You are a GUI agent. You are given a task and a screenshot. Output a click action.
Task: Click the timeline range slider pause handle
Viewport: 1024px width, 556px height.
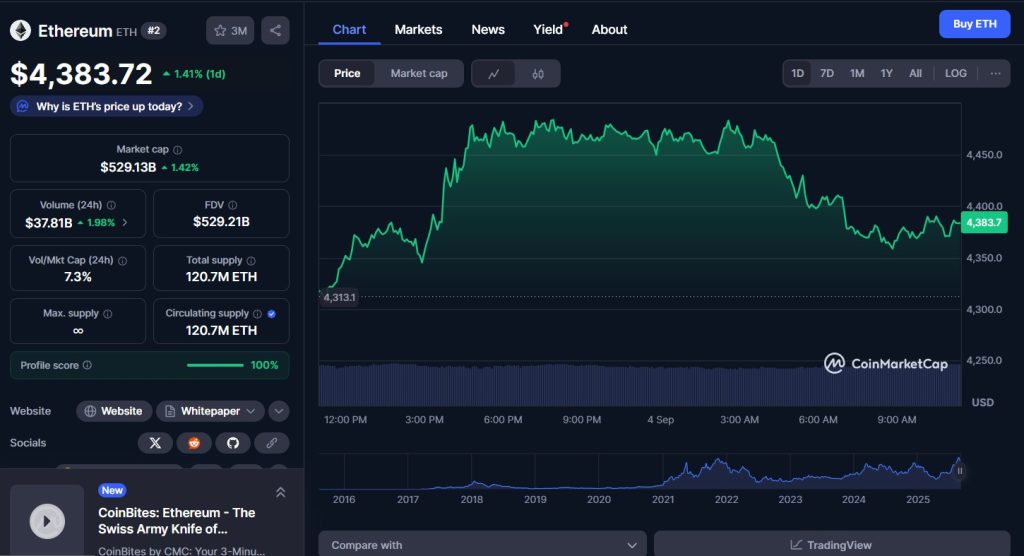(960, 470)
